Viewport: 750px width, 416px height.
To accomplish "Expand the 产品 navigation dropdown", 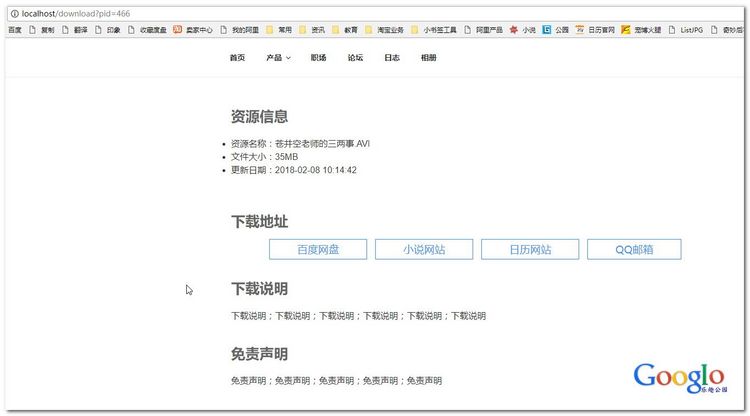I will 278,58.
